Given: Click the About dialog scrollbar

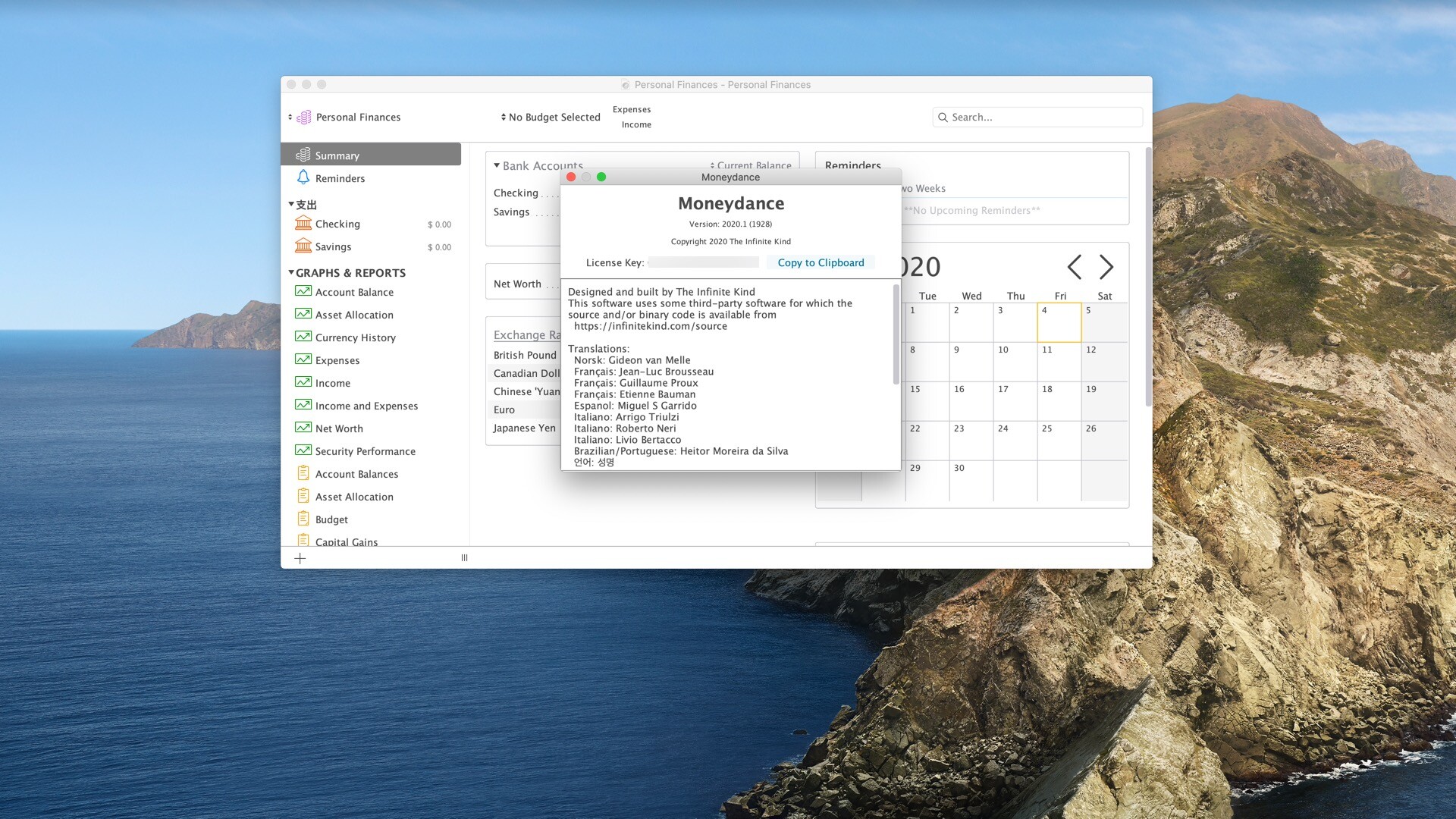Looking at the screenshot, I should [x=896, y=334].
